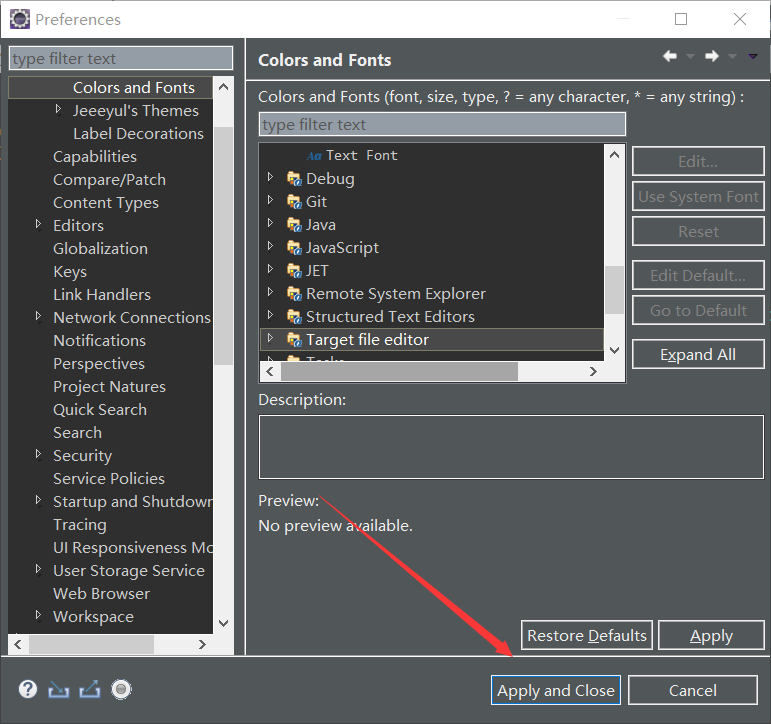The image size is (771, 724).
Task: Open the forward history dropdown arrow
Action: [x=732, y=57]
